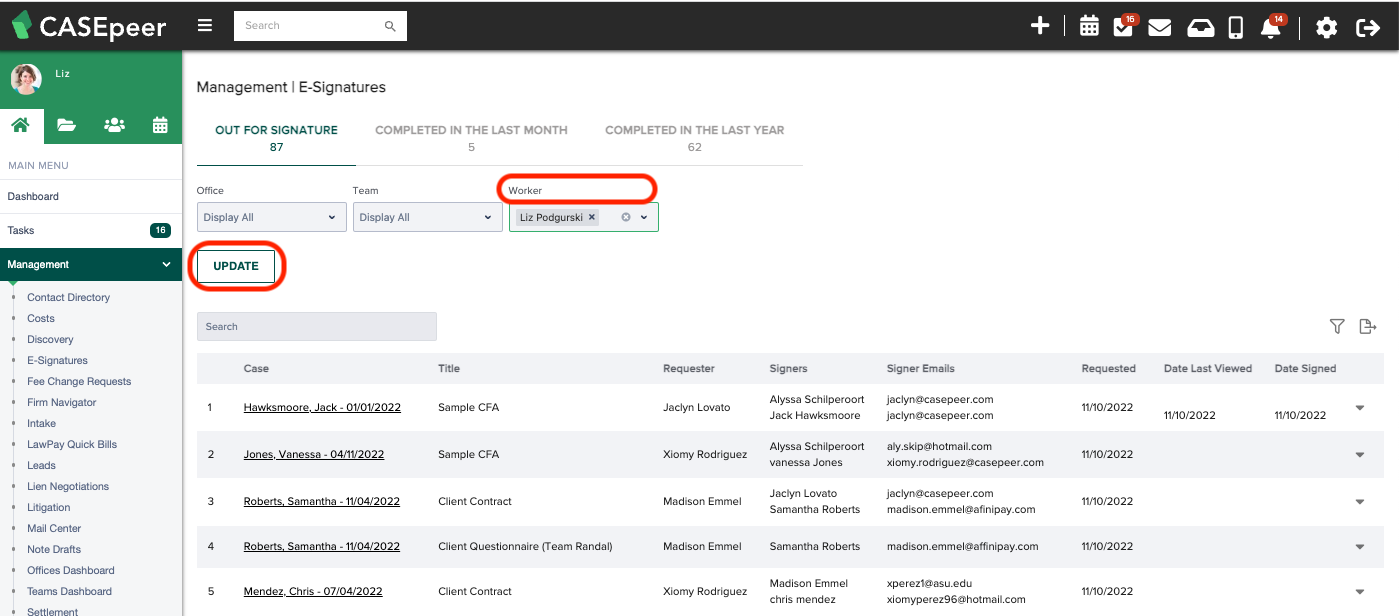The height and width of the screenshot is (616, 1399).
Task: Open case Mendez, Chris - 07/04/2022
Action: 314,592
